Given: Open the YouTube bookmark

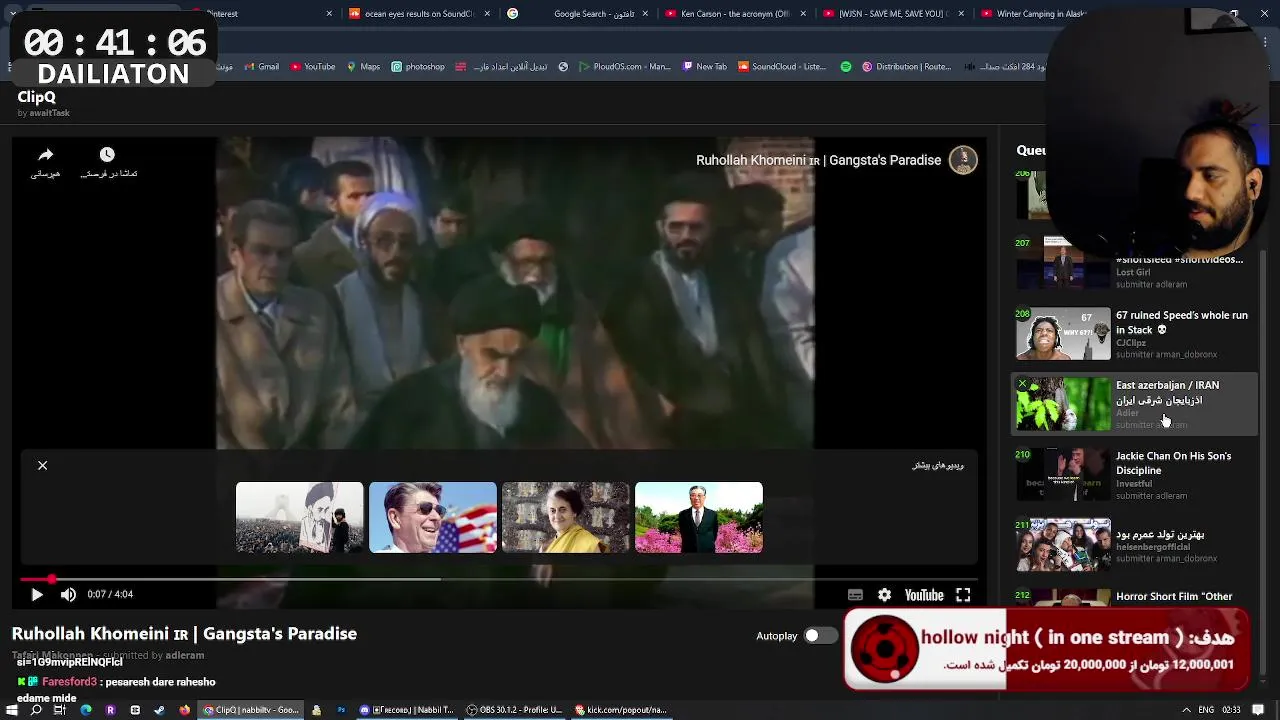Looking at the screenshot, I should tap(313, 67).
